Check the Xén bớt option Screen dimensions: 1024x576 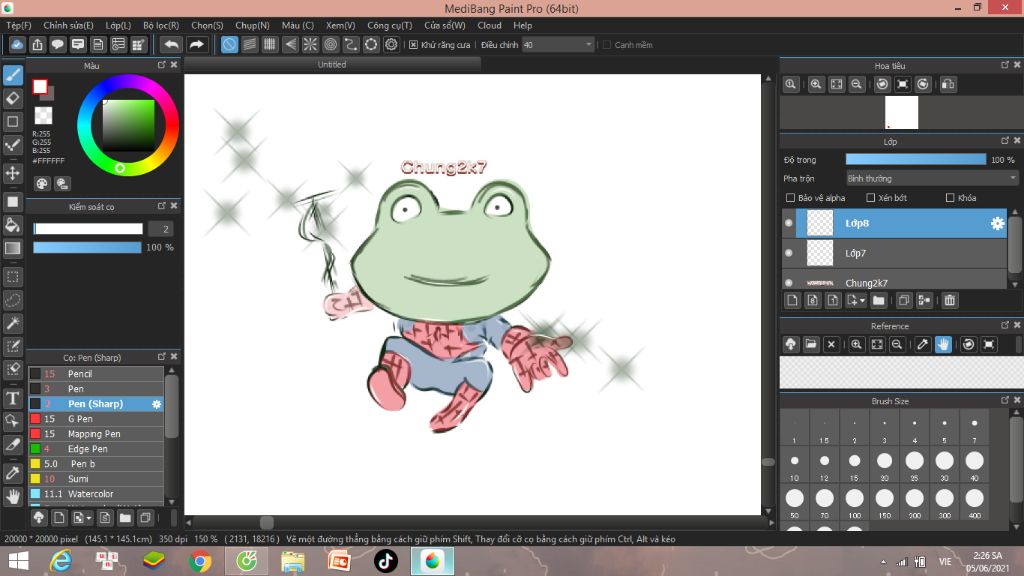[x=871, y=198]
